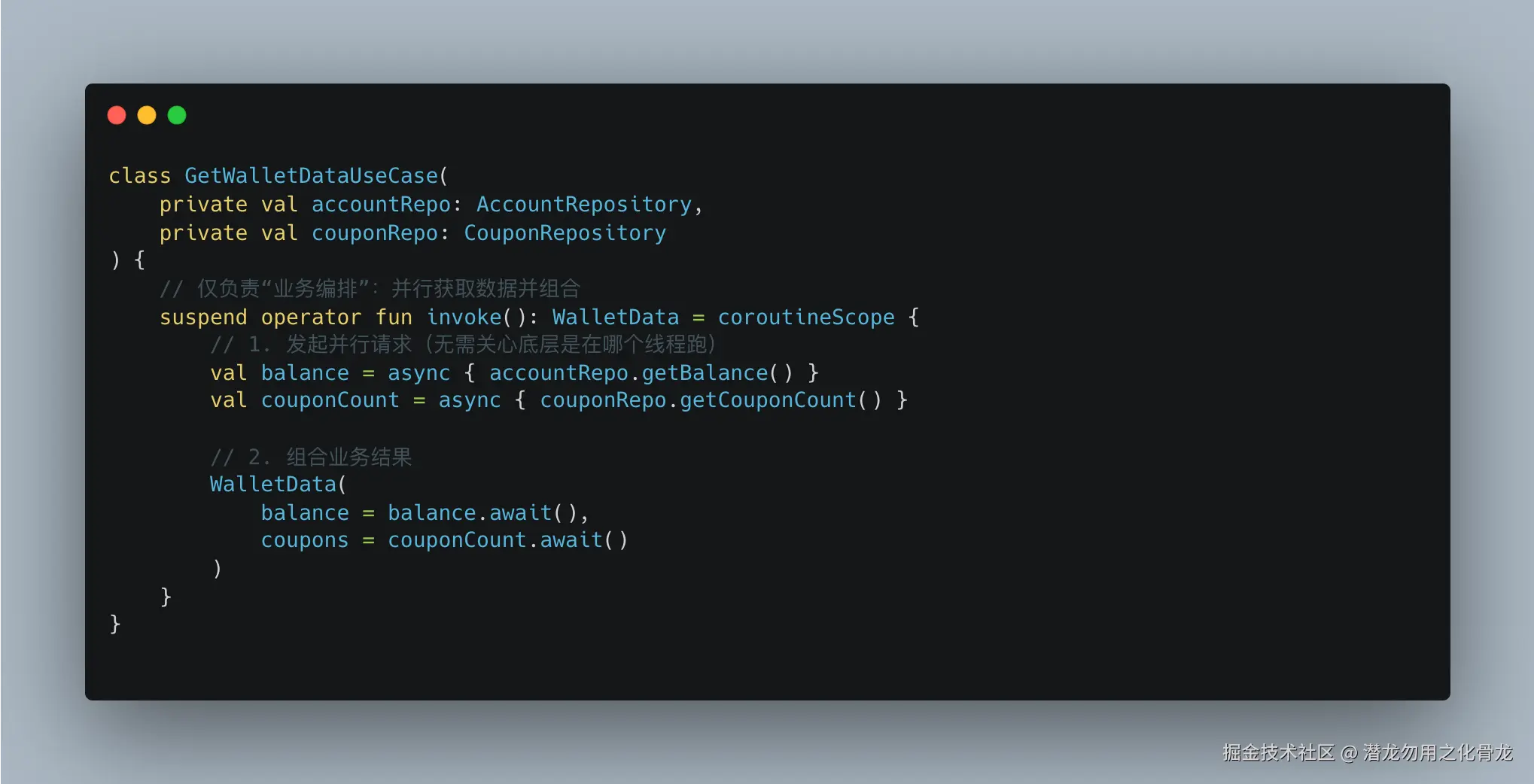Click the GetWalletDataUseCase class name

coord(312,175)
